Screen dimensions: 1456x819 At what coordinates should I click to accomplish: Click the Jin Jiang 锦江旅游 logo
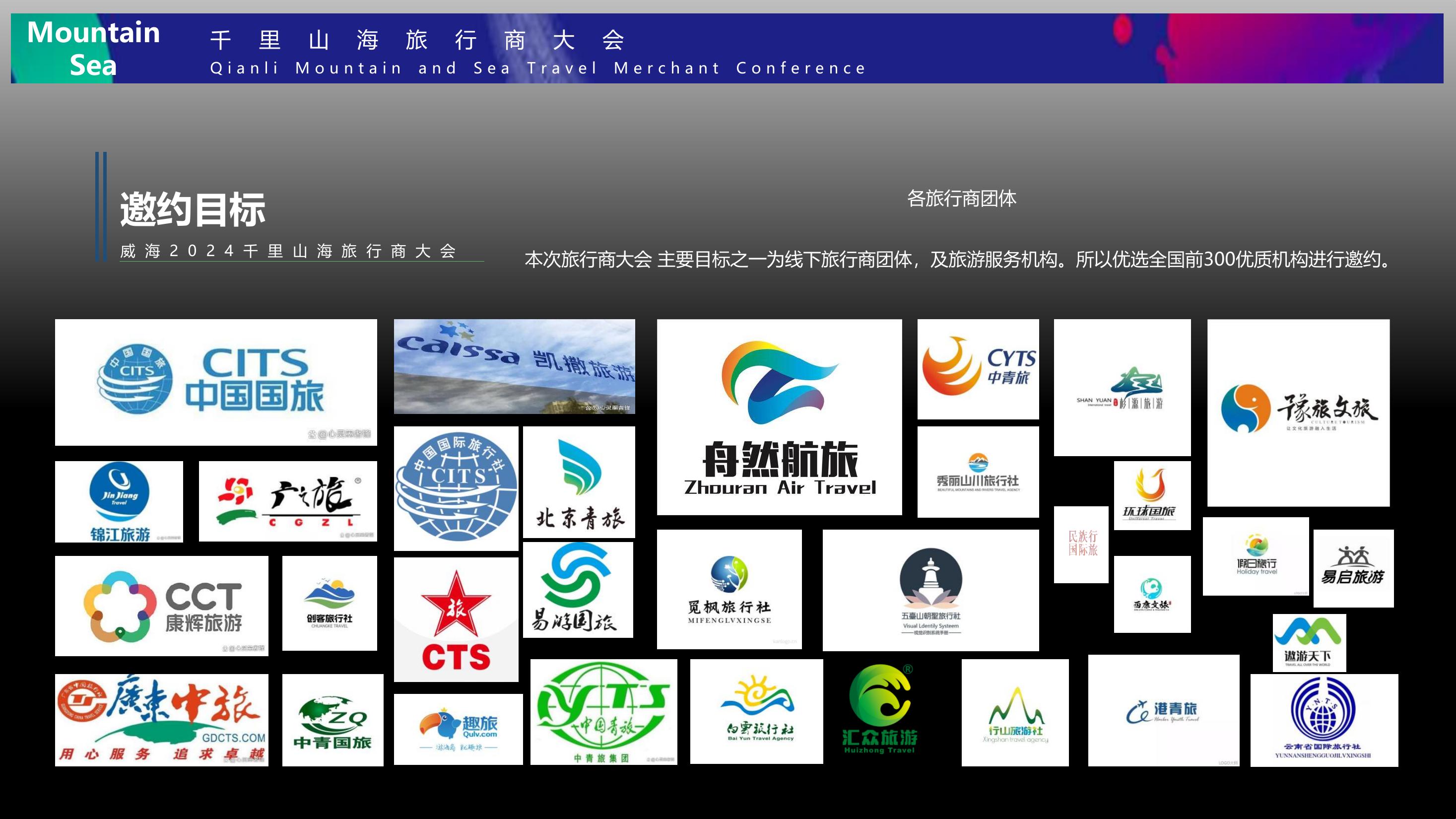click(119, 502)
